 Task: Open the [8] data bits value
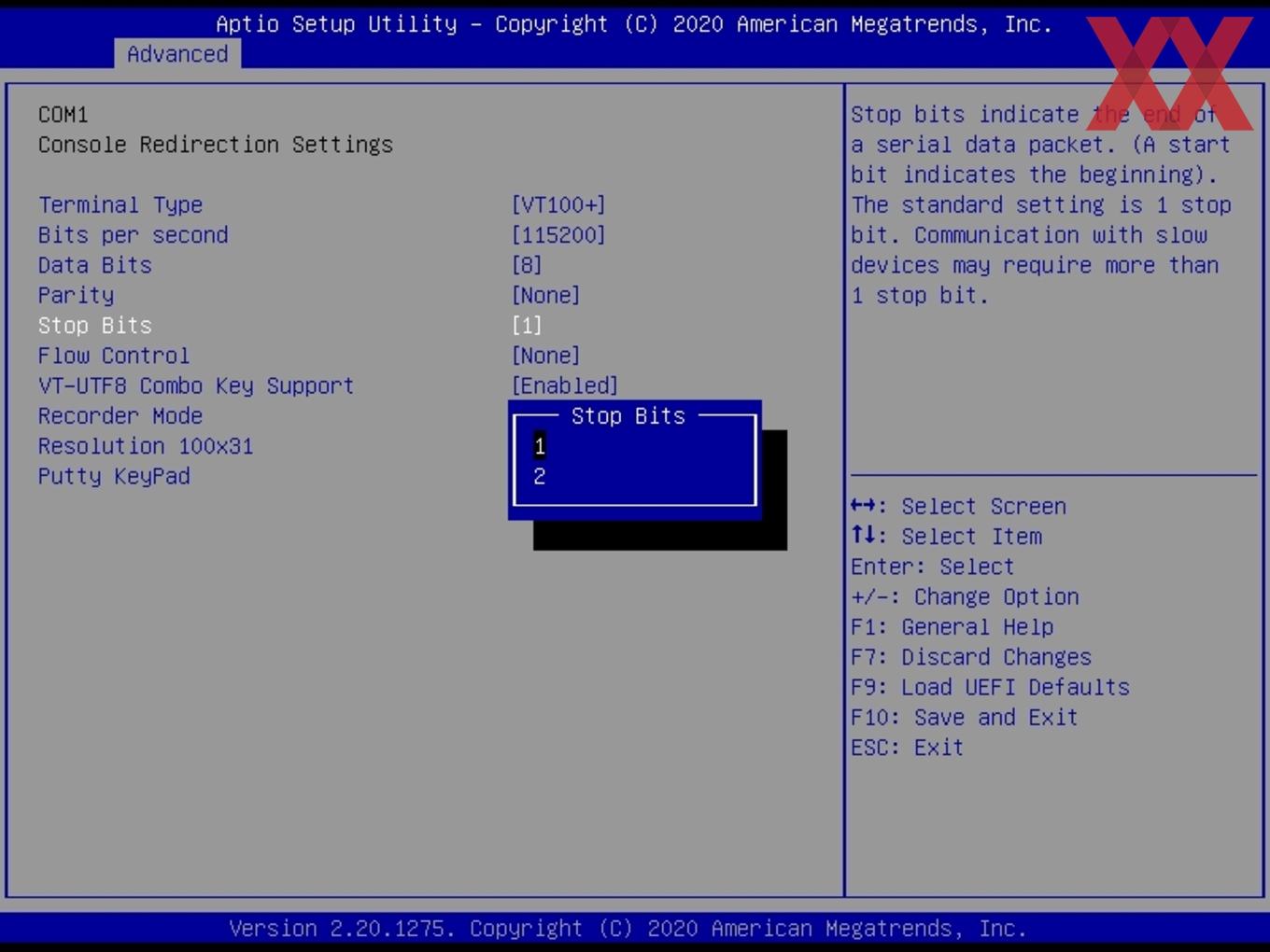pyautogui.click(x=527, y=265)
